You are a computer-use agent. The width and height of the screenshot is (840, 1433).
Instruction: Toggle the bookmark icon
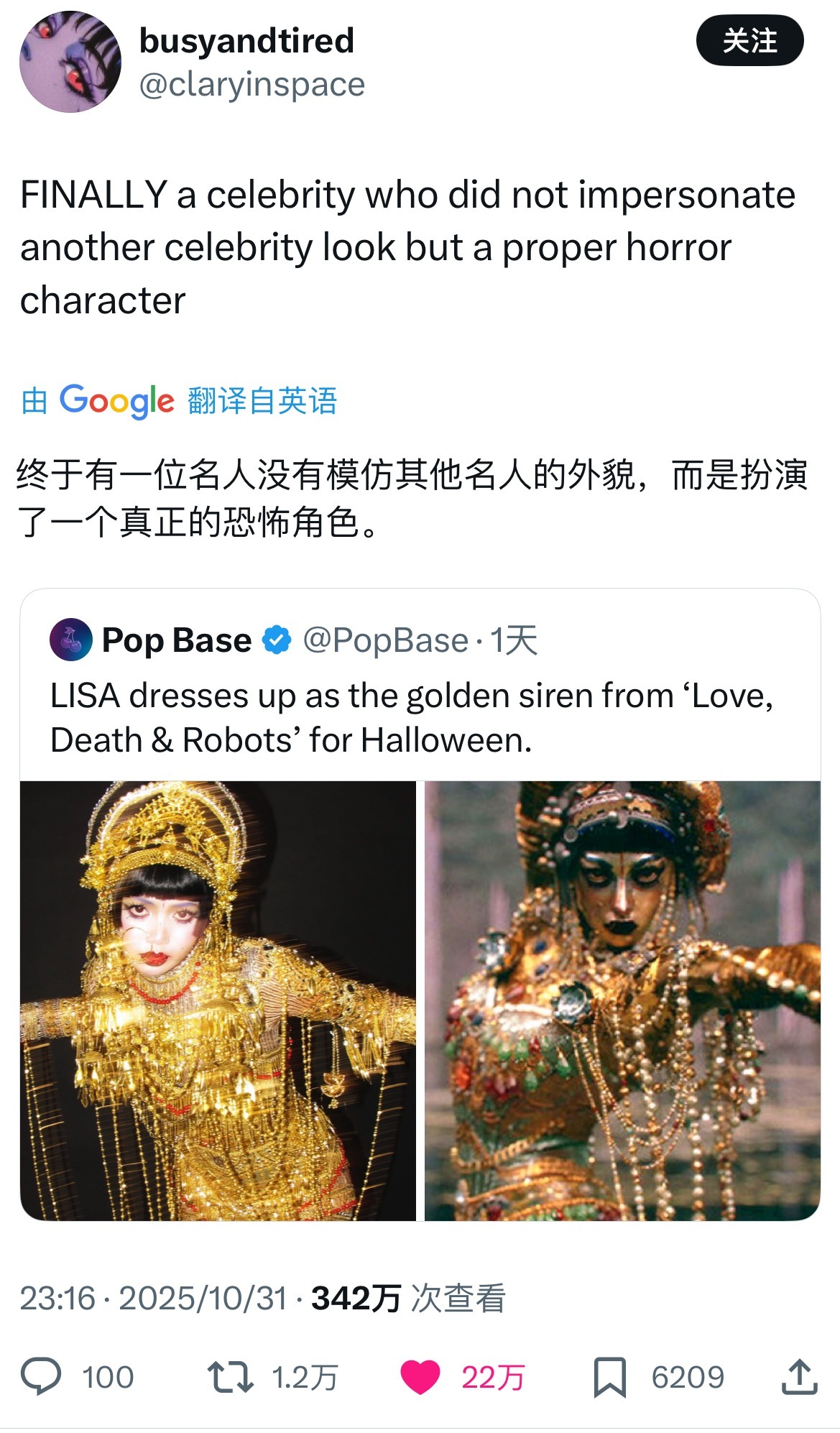click(609, 1377)
